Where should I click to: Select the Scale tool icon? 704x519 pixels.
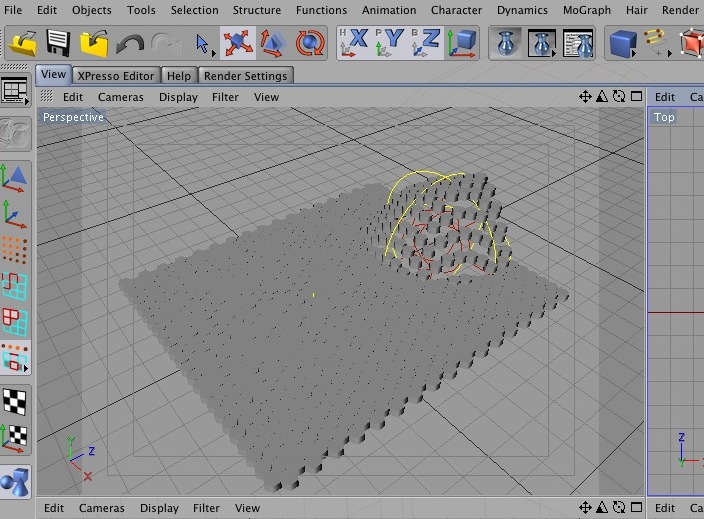coord(273,43)
